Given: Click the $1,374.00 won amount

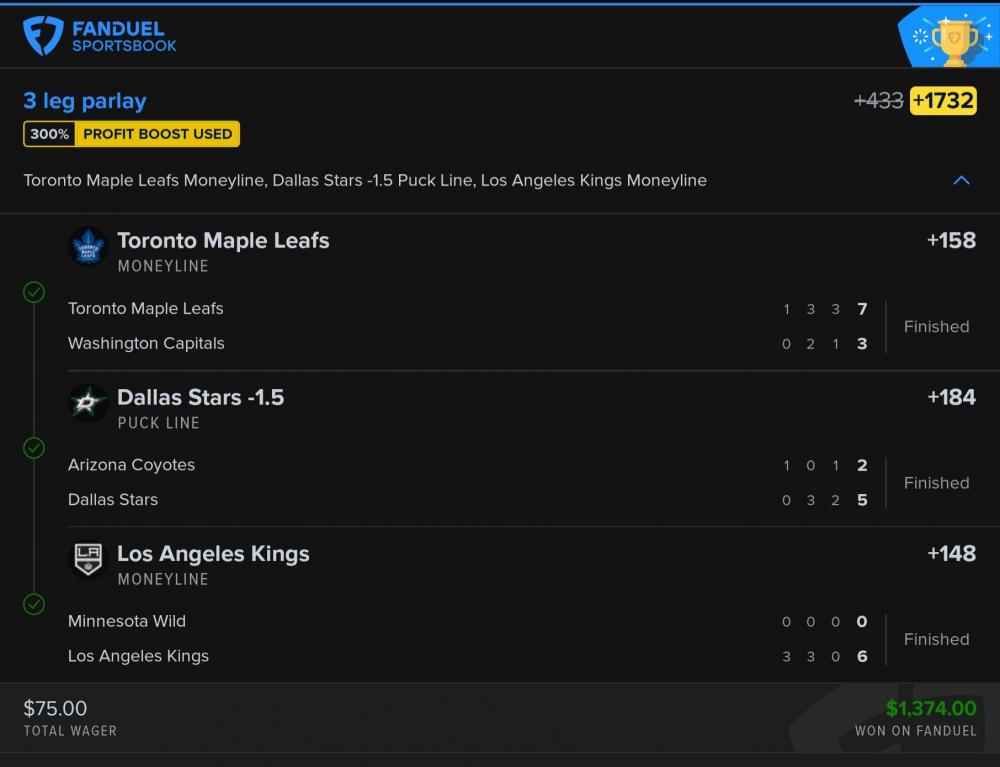Looking at the screenshot, I should 930,709.
